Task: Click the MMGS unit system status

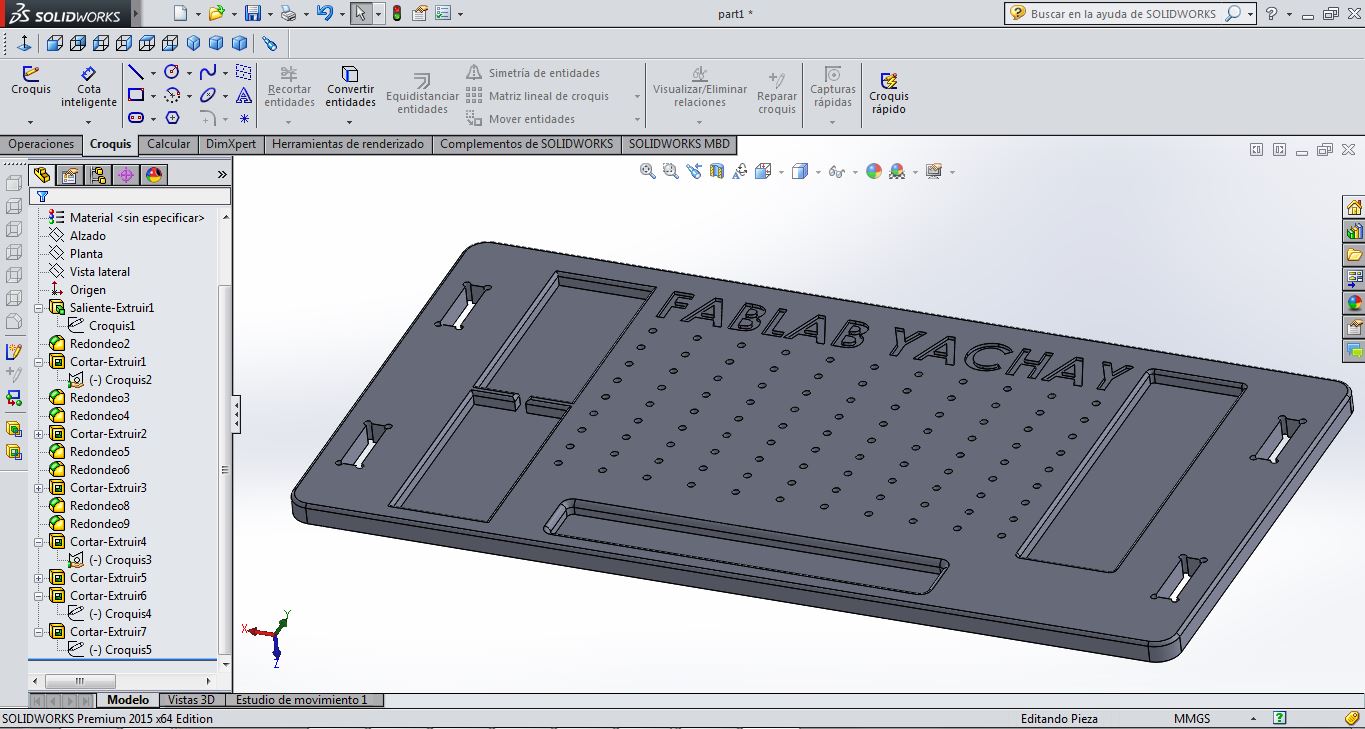Action: [1192, 718]
